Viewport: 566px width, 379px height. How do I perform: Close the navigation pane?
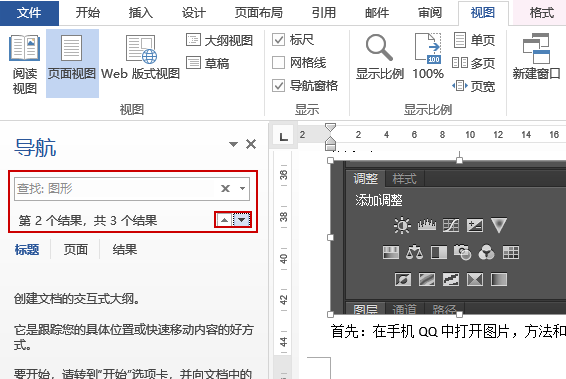point(251,144)
